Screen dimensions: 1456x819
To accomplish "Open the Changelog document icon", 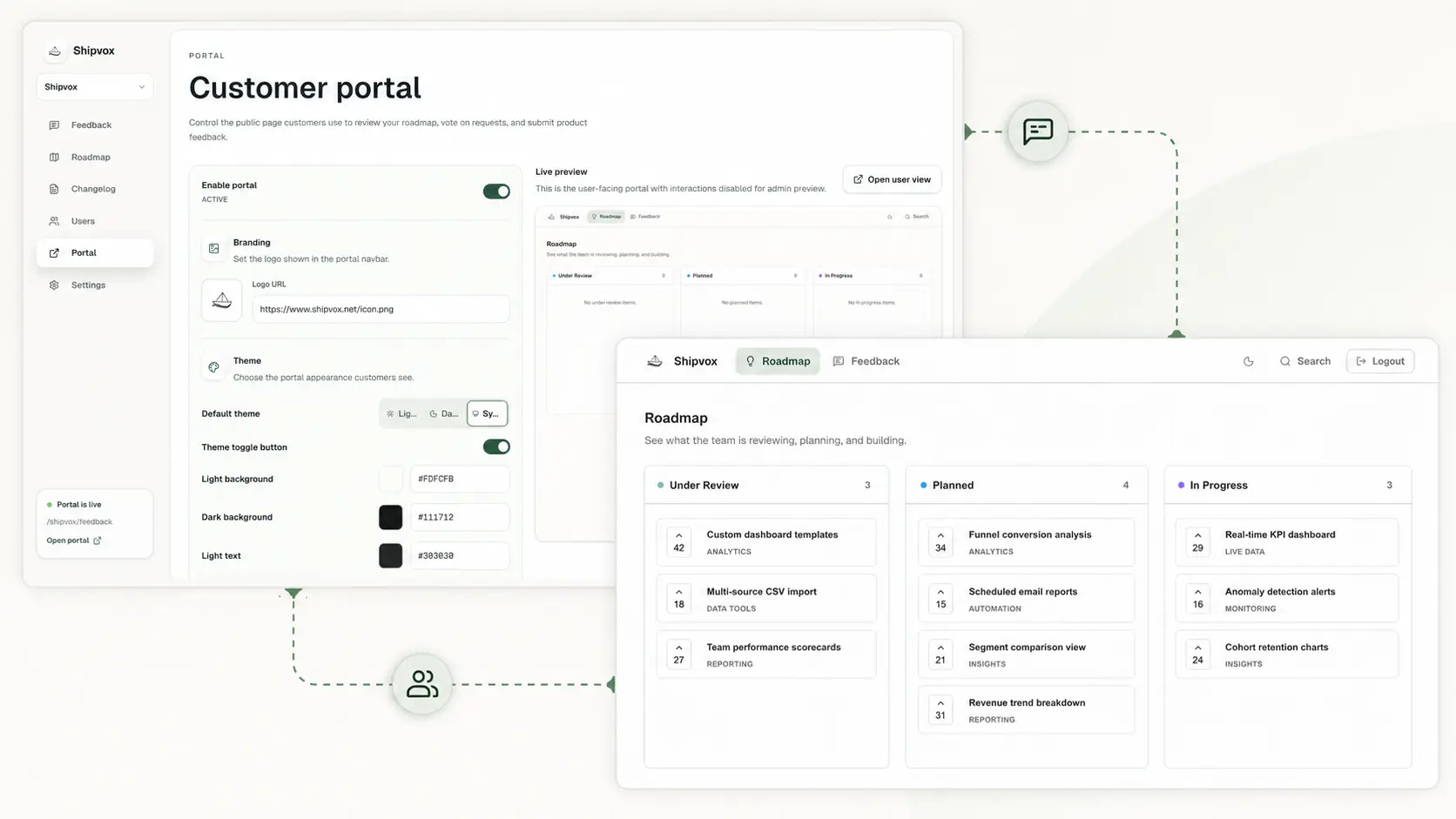I will (x=54, y=189).
